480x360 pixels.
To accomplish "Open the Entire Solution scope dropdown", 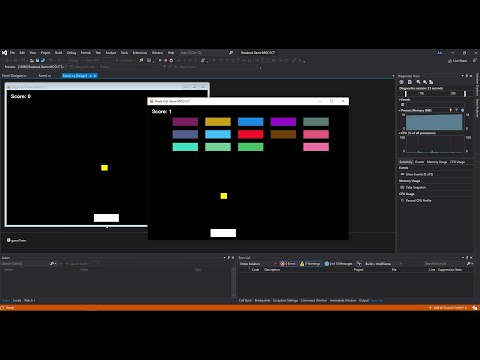I will (258, 264).
